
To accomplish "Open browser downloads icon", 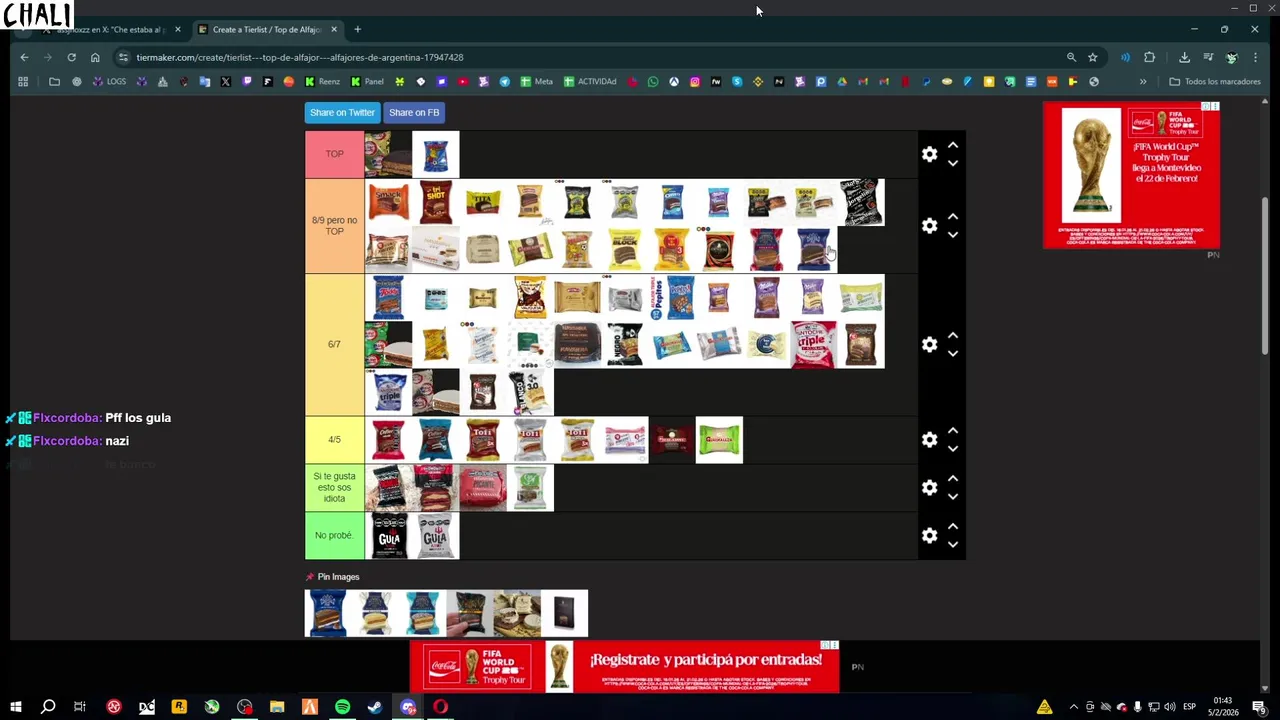I will pyautogui.click(x=1184, y=57).
